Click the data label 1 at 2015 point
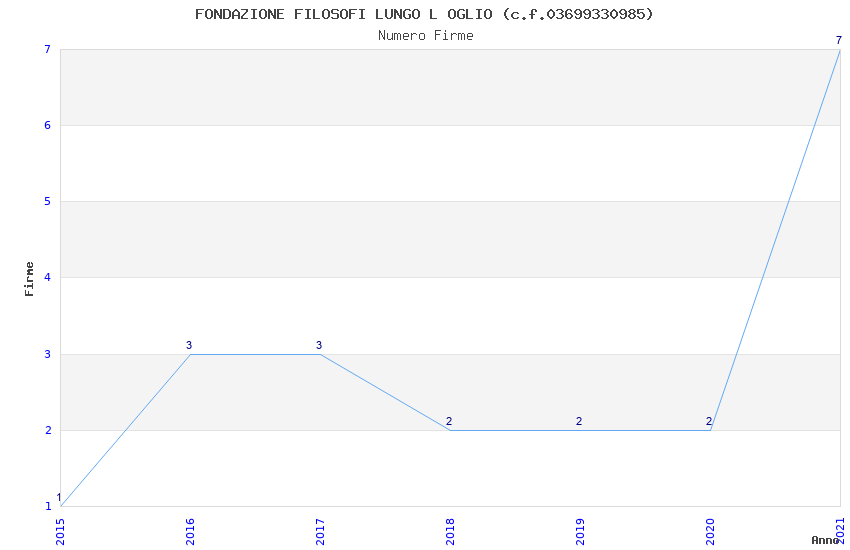 pyautogui.click(x=59, y=497)
